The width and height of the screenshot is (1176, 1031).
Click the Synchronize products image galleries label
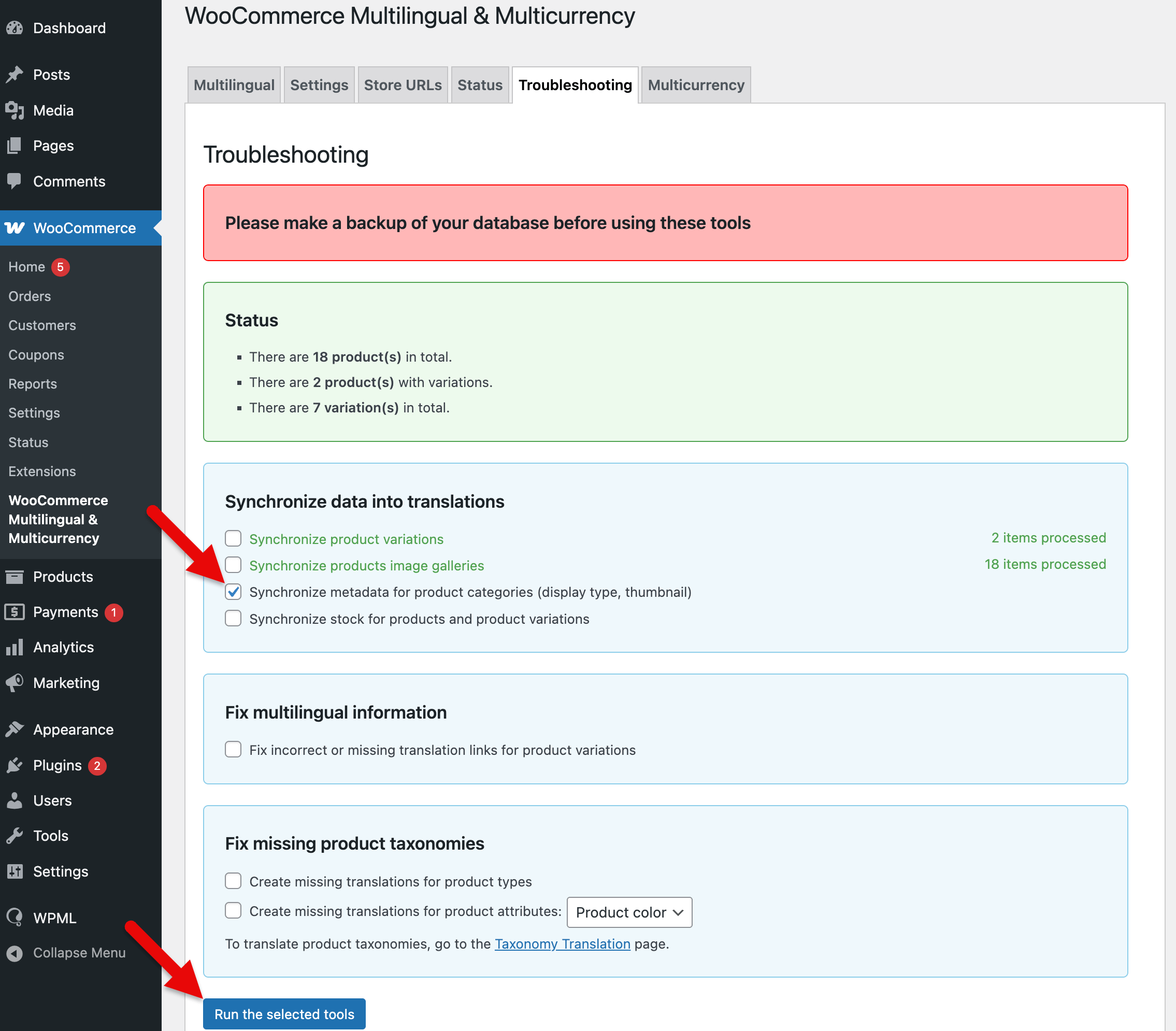click(x=366, y=566)
